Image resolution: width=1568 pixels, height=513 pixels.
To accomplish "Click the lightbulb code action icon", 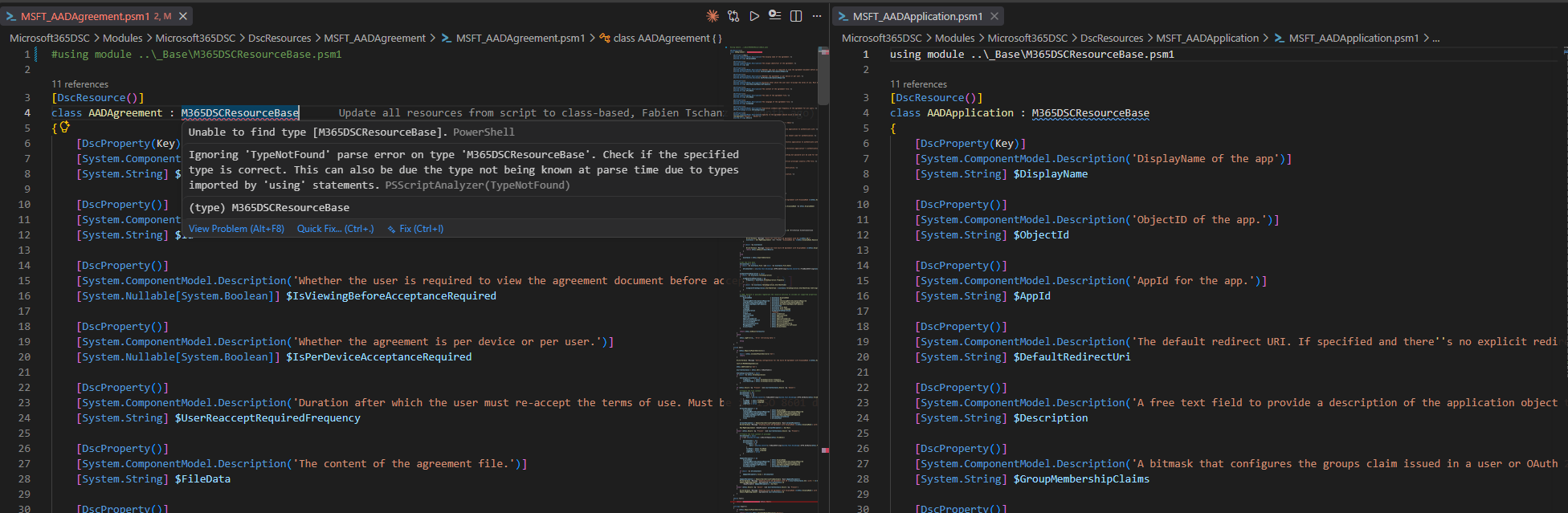I will (x=65, y=127).
